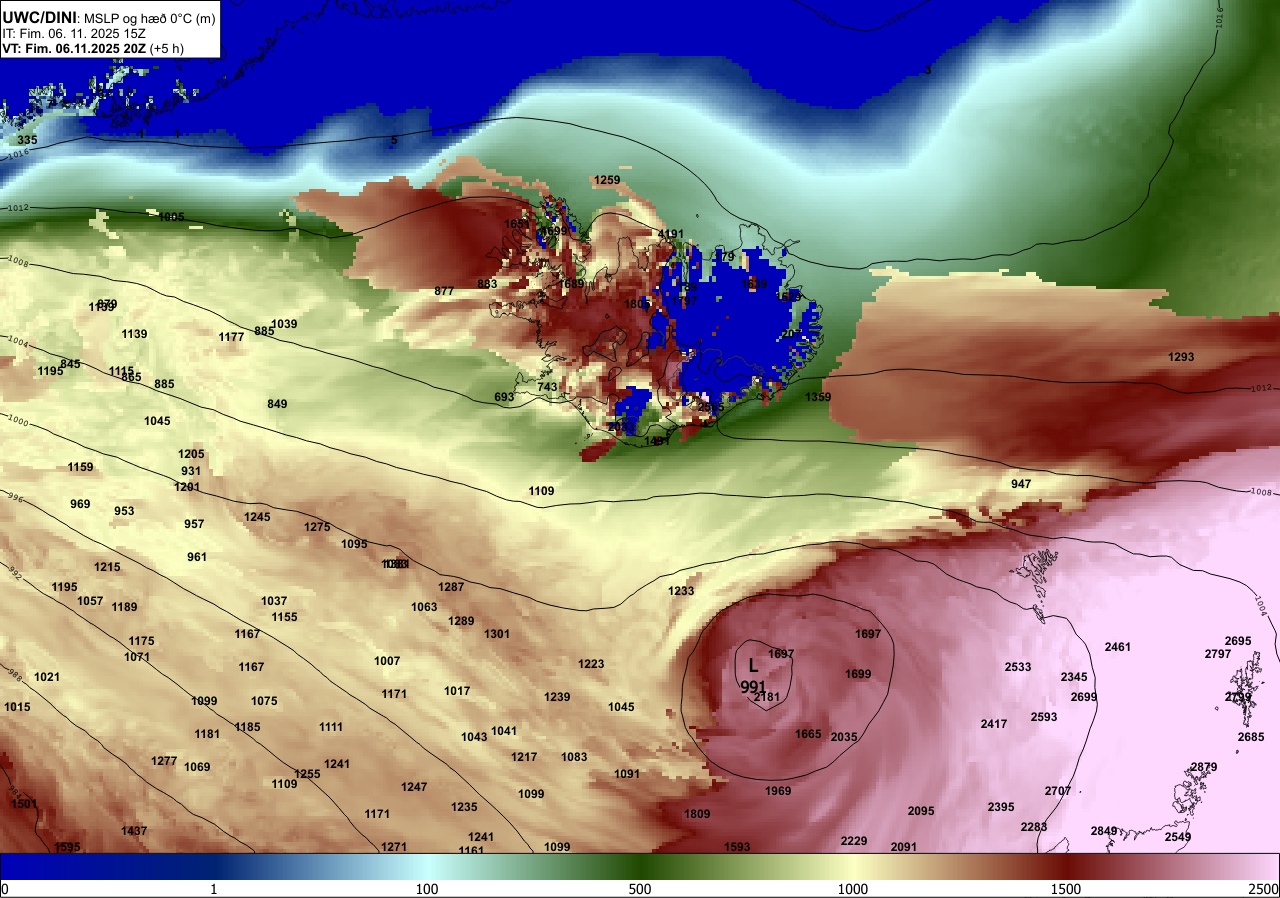
Task: Click the value 2095 on the map
Action: (x=921, y=811)
